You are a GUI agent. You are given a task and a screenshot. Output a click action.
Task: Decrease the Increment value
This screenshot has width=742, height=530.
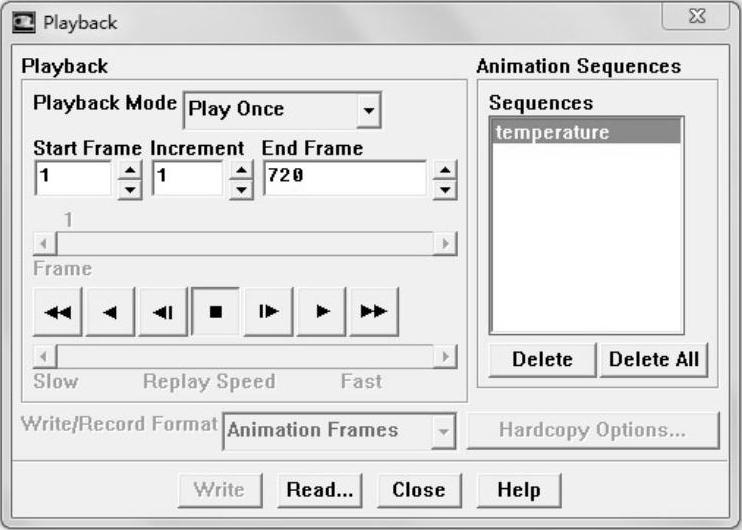click(x=241, y=188)
